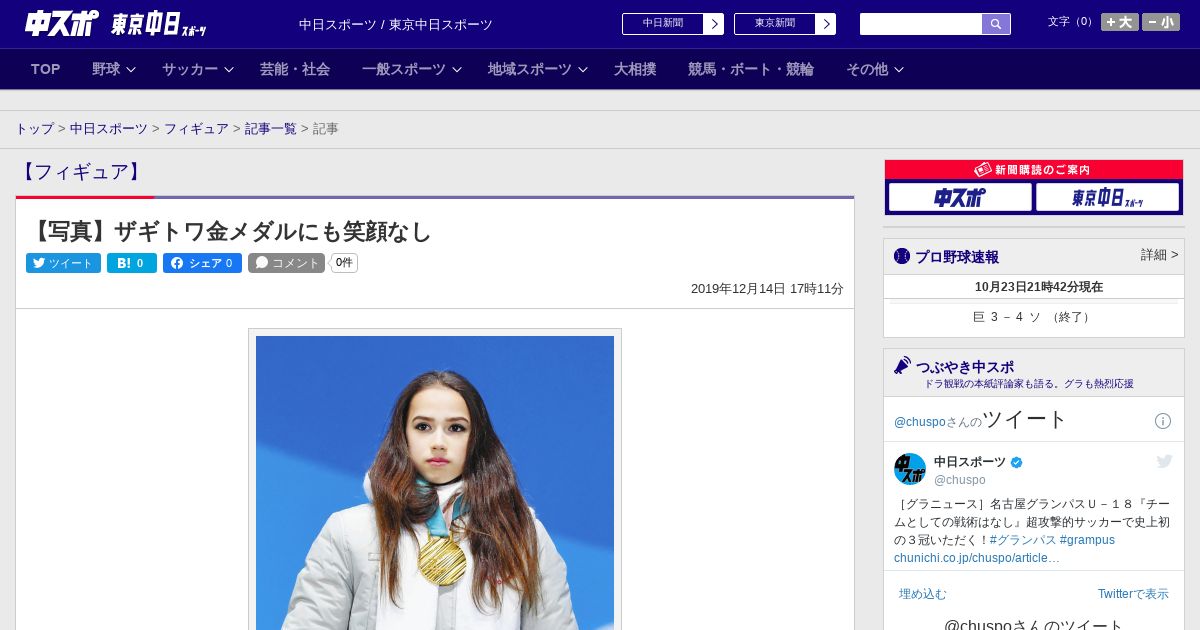Click the 0件 comment count
The image size is (1200, 630).
point(344,263)
